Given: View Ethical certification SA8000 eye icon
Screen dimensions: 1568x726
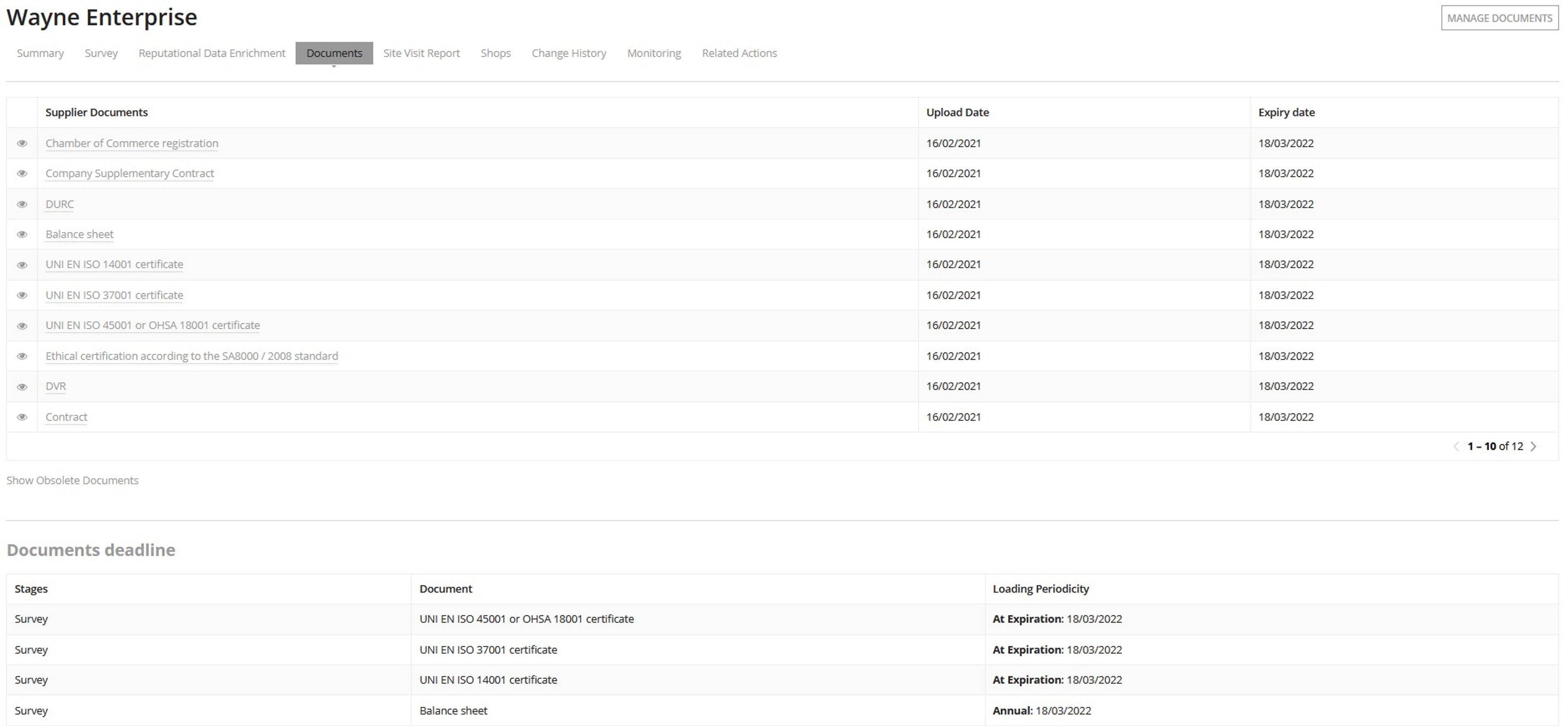Looking at the screenshot, I should 22,356.
